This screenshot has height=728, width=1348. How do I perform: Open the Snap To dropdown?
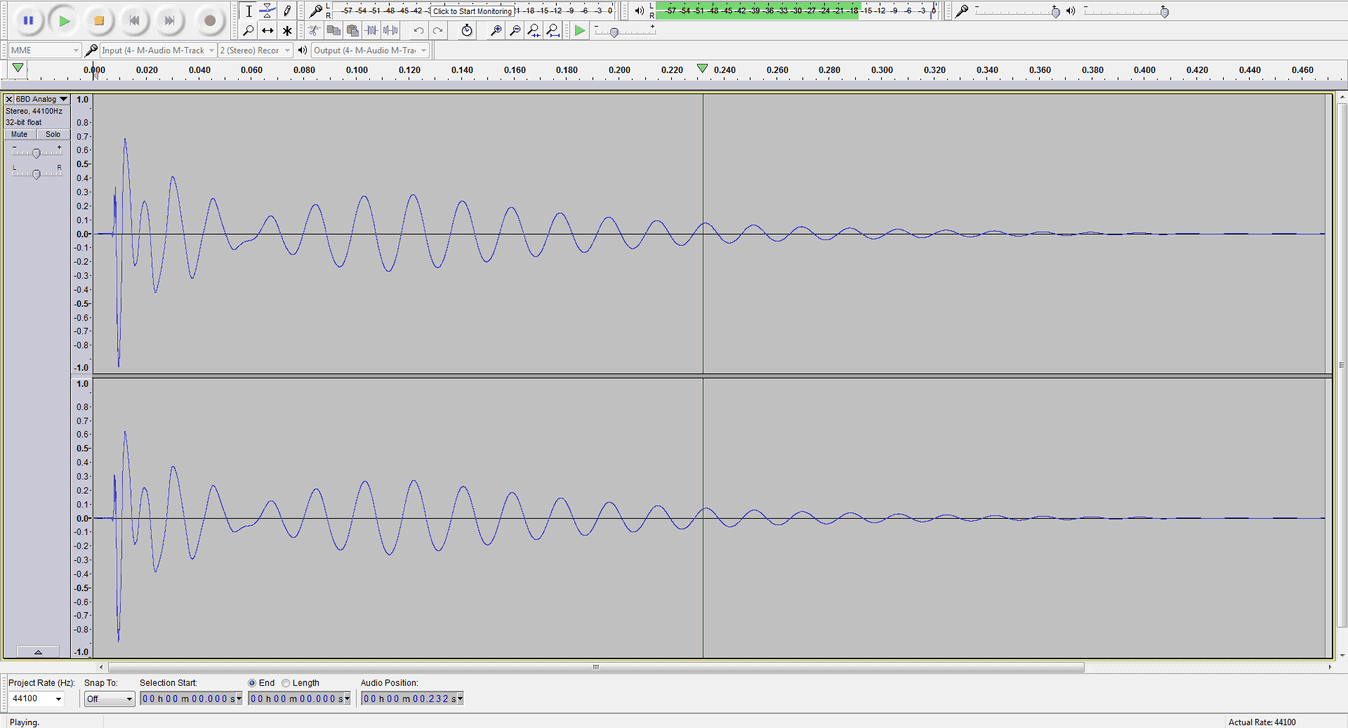[x=109, y=699]
